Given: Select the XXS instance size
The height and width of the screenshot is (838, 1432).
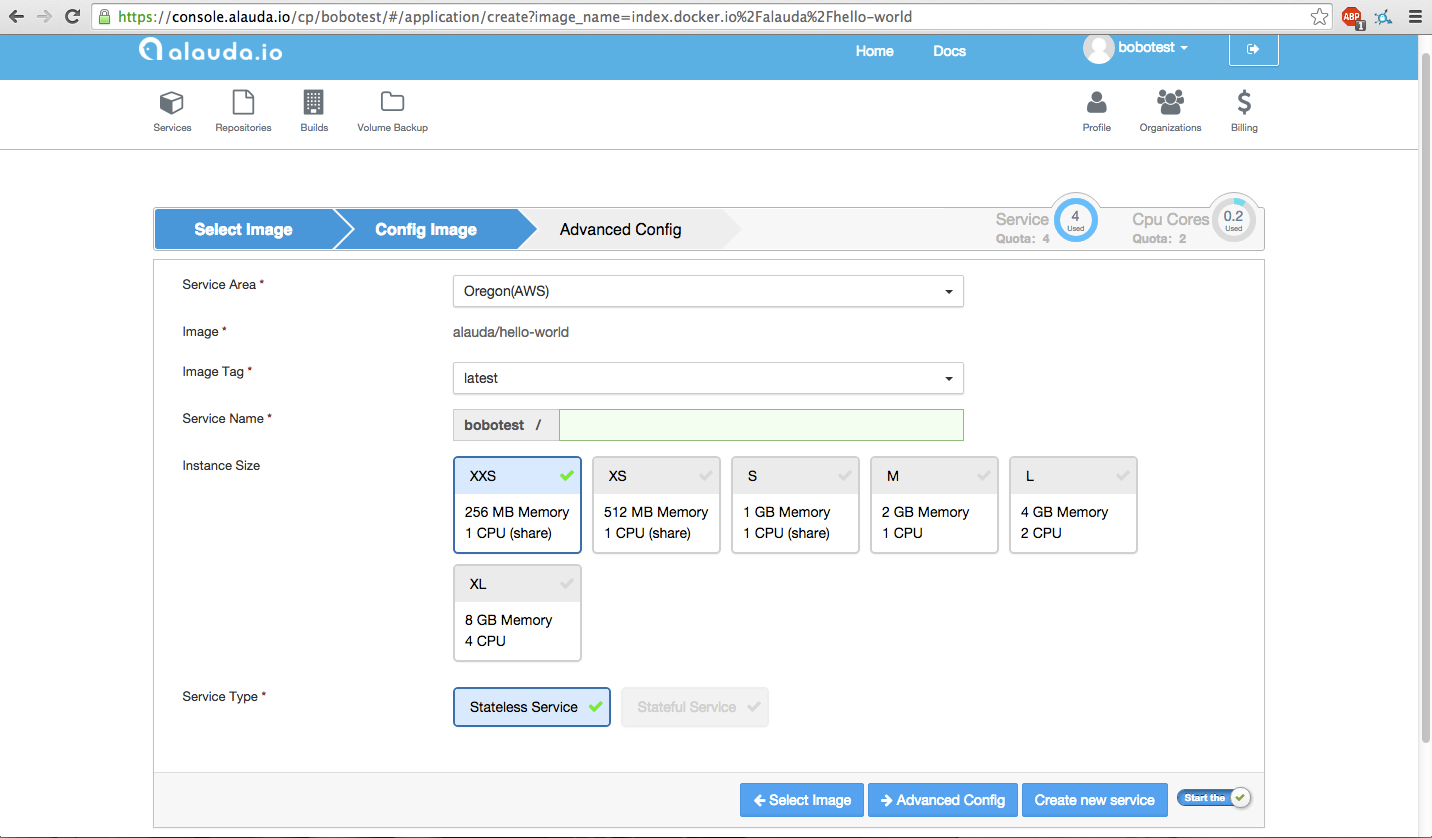Looking at the screenshot, I should 517,505.
